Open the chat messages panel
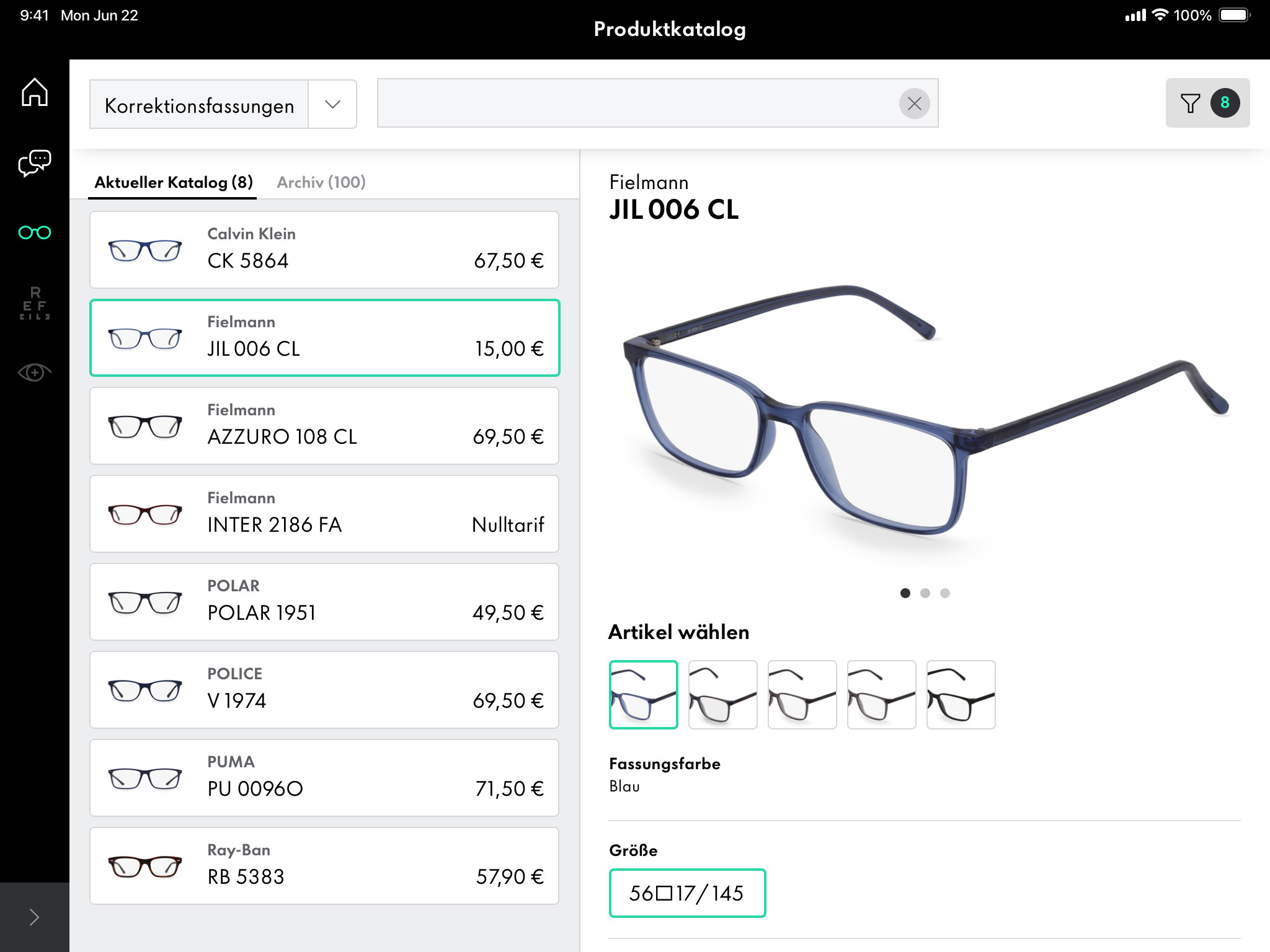1270x952 pixels. 35,162
